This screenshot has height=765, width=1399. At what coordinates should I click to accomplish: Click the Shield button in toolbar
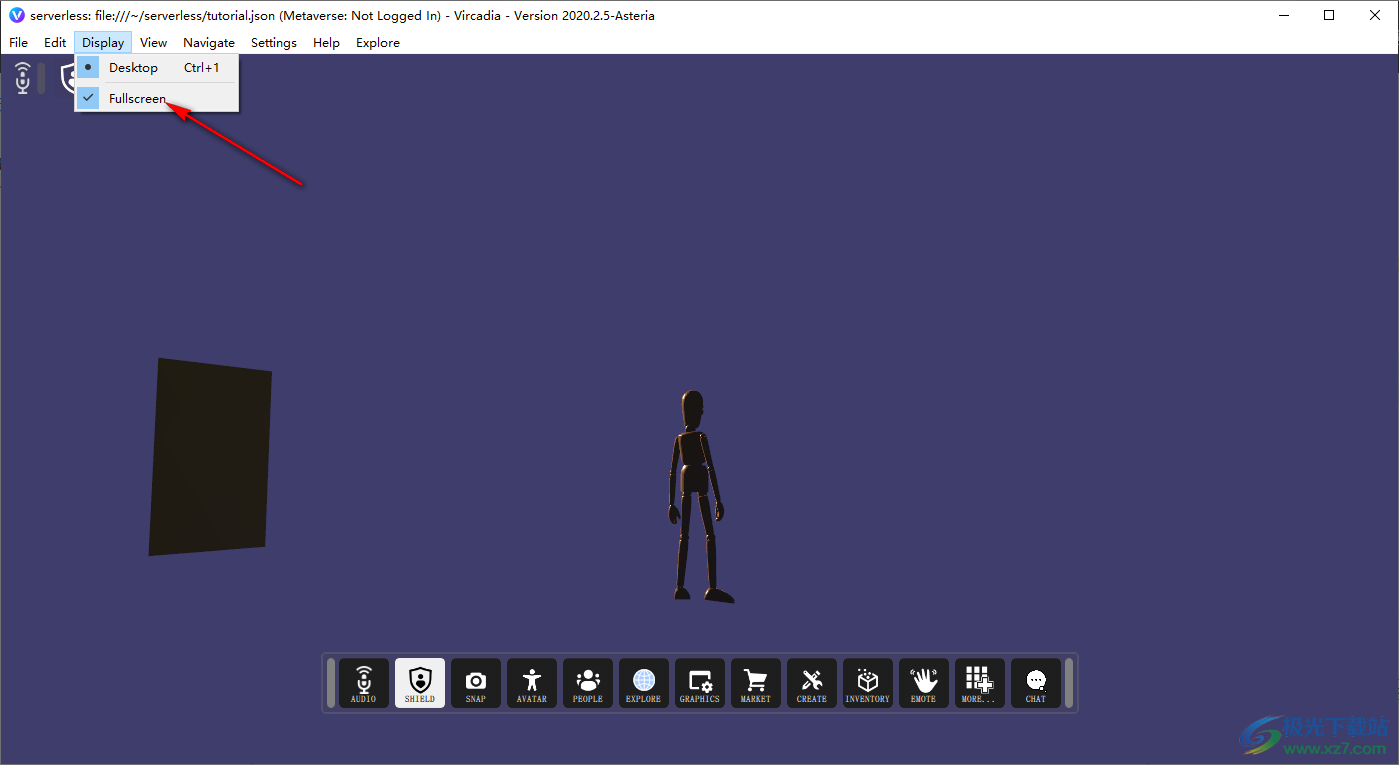pos(420,683)
